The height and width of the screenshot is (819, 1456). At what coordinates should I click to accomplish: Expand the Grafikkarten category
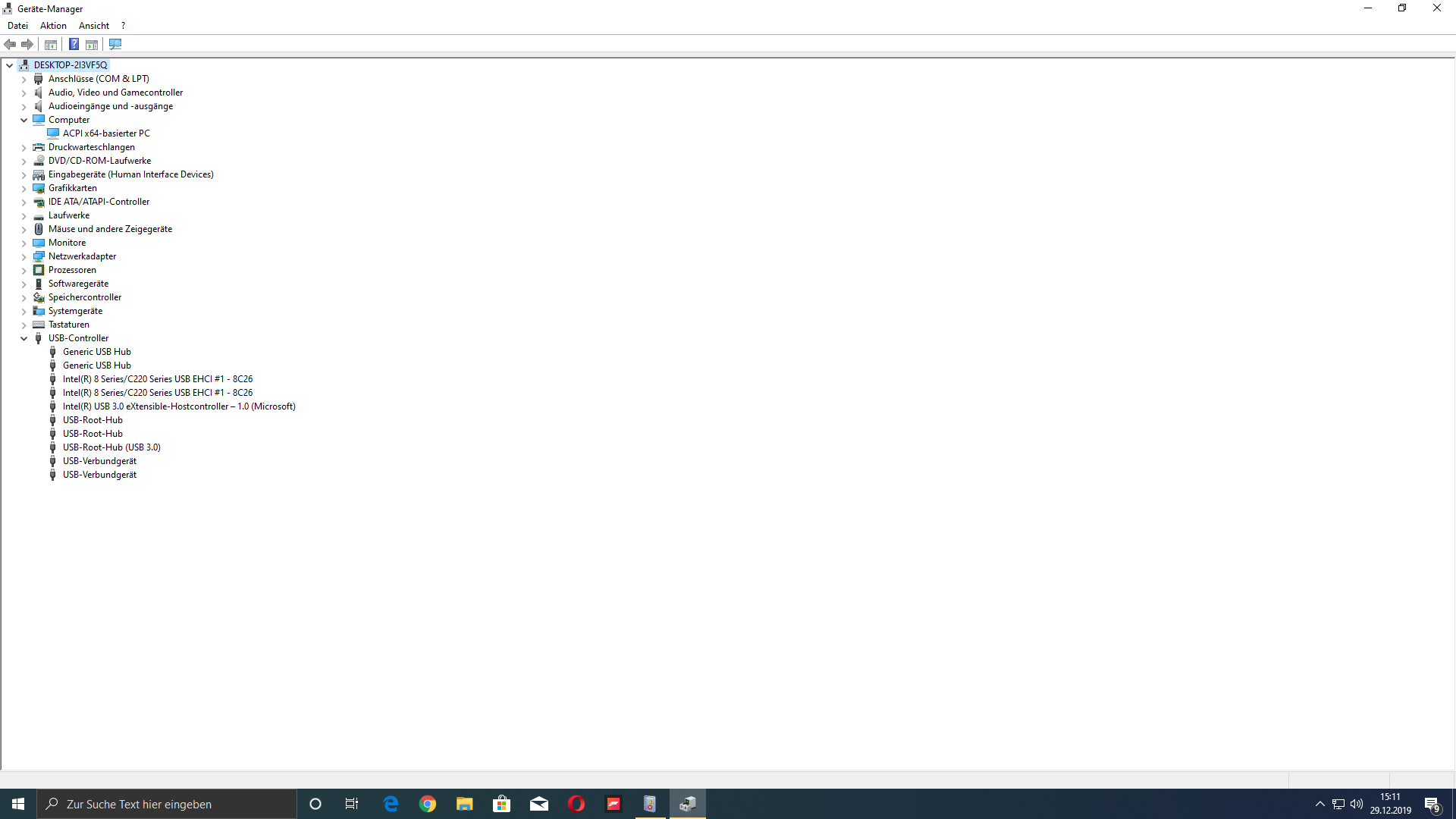tap(24, 189)
